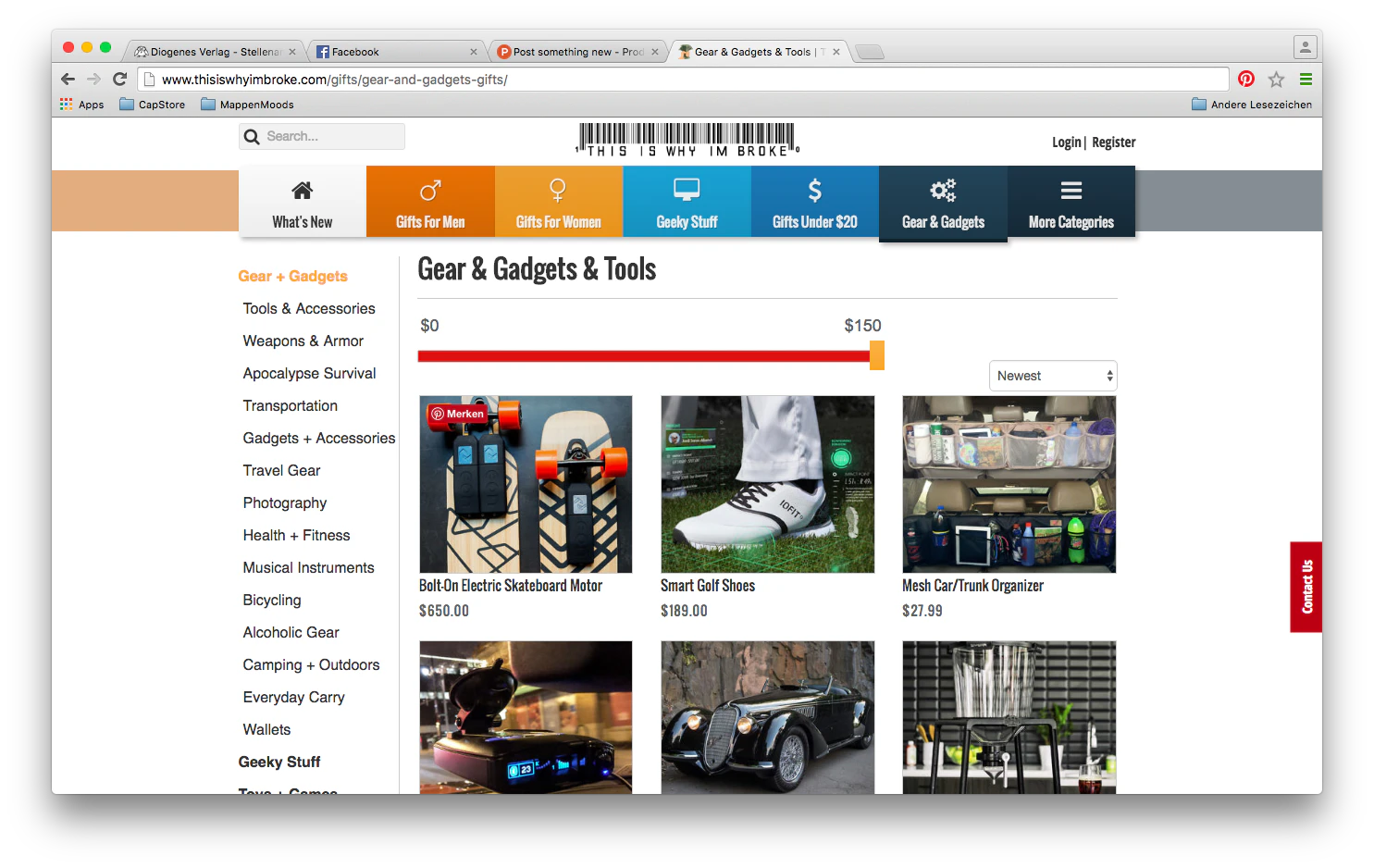Click the red price range bar
The image size is (1374, 868).
tap(644, 356)
